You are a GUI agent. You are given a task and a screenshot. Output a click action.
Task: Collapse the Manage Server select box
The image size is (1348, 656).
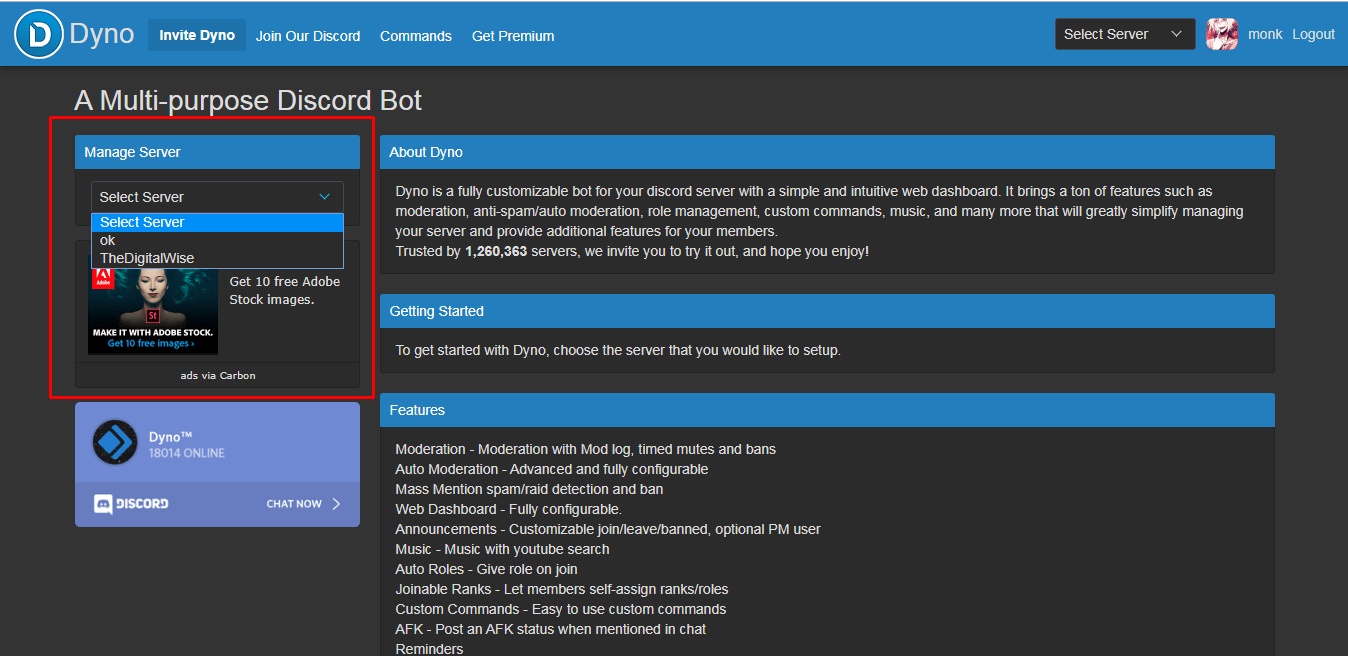(217, 197)
